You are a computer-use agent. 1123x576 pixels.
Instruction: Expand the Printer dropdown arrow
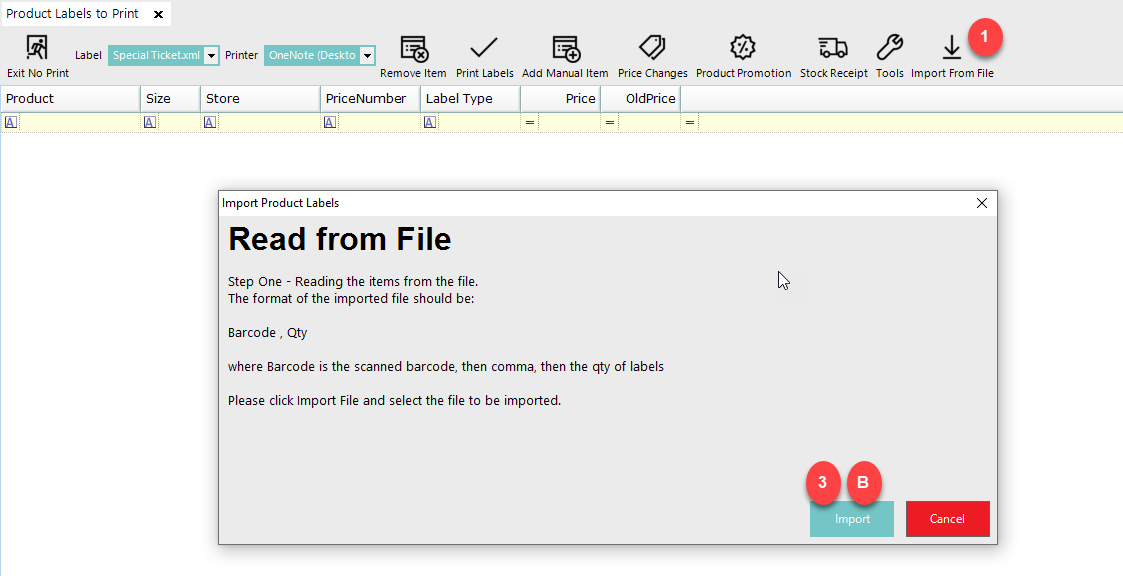click(367, 56)
